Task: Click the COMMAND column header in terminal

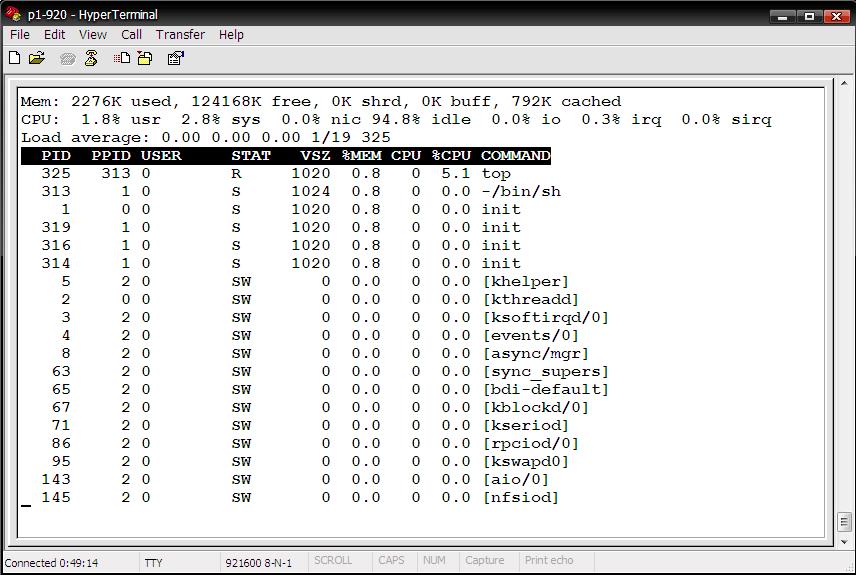Action: pyautogui.click(x=515, y=156)
